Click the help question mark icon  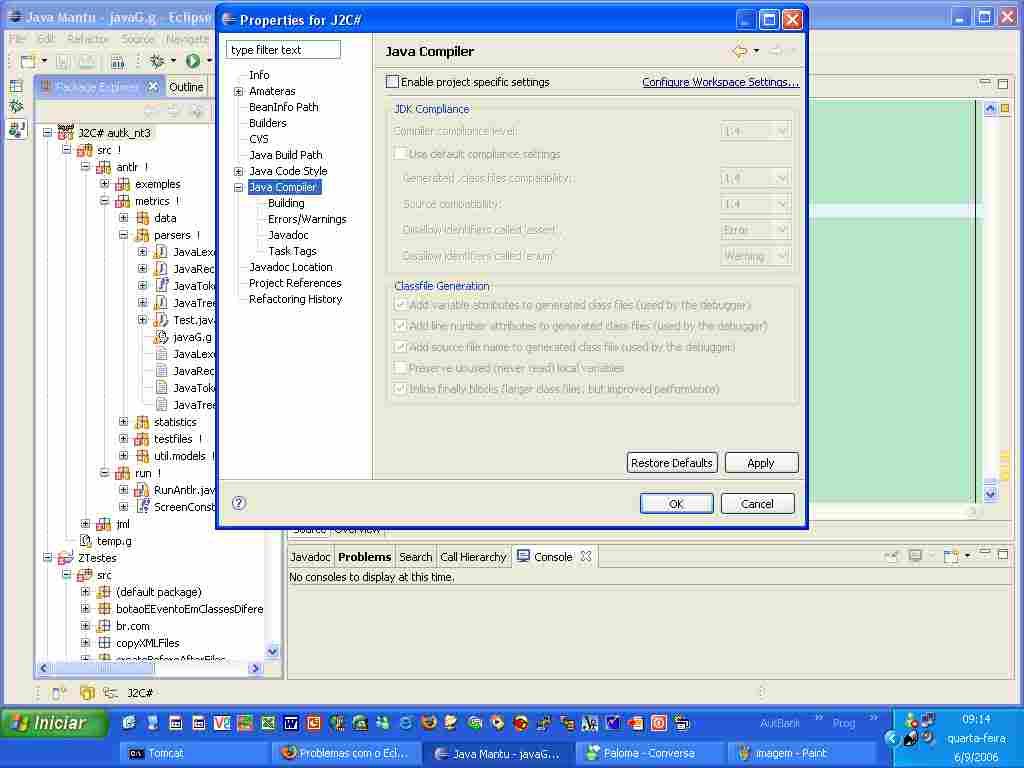239,503
